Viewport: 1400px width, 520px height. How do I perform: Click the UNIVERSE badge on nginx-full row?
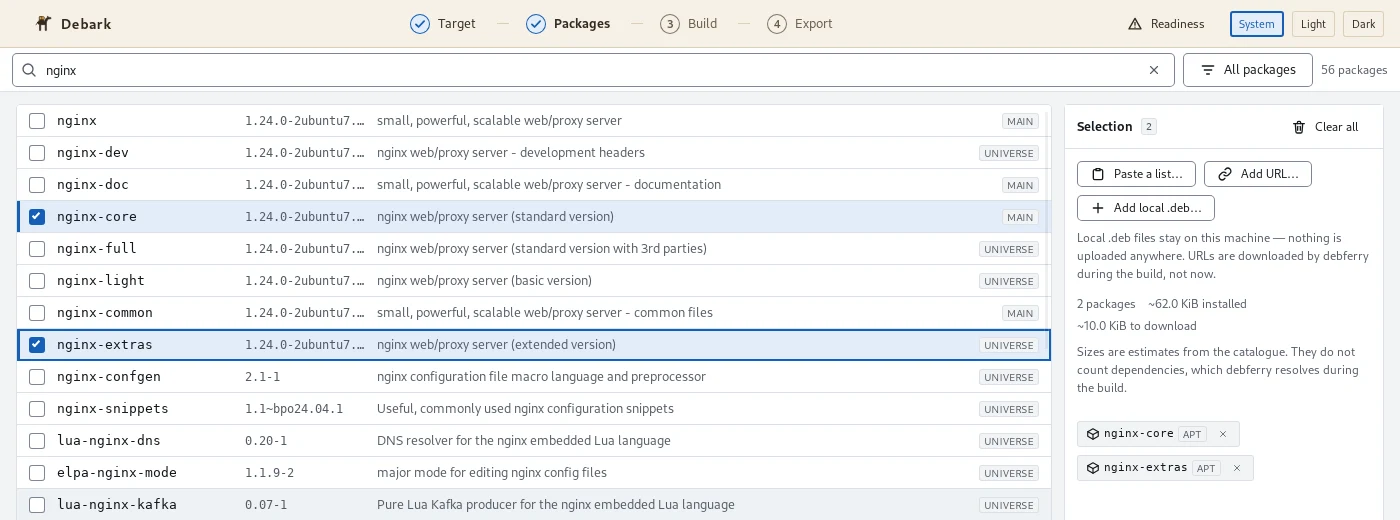pos(1009,249)
